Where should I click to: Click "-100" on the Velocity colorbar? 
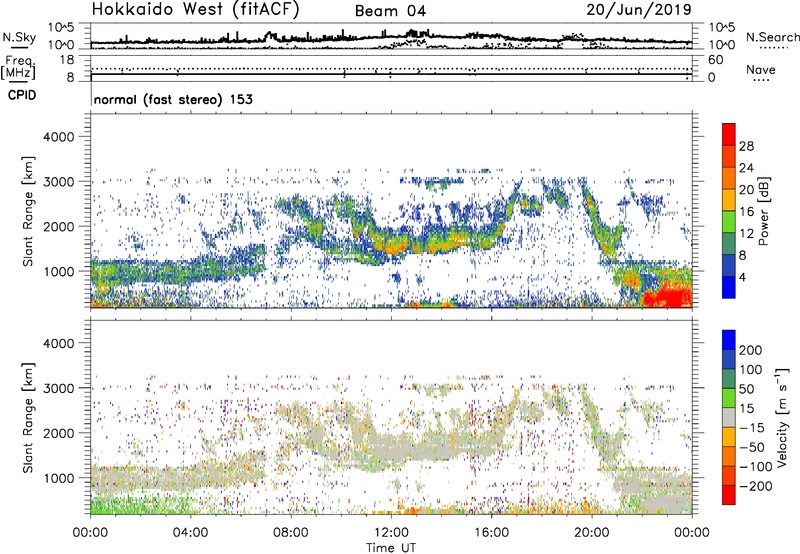point(755,467)
